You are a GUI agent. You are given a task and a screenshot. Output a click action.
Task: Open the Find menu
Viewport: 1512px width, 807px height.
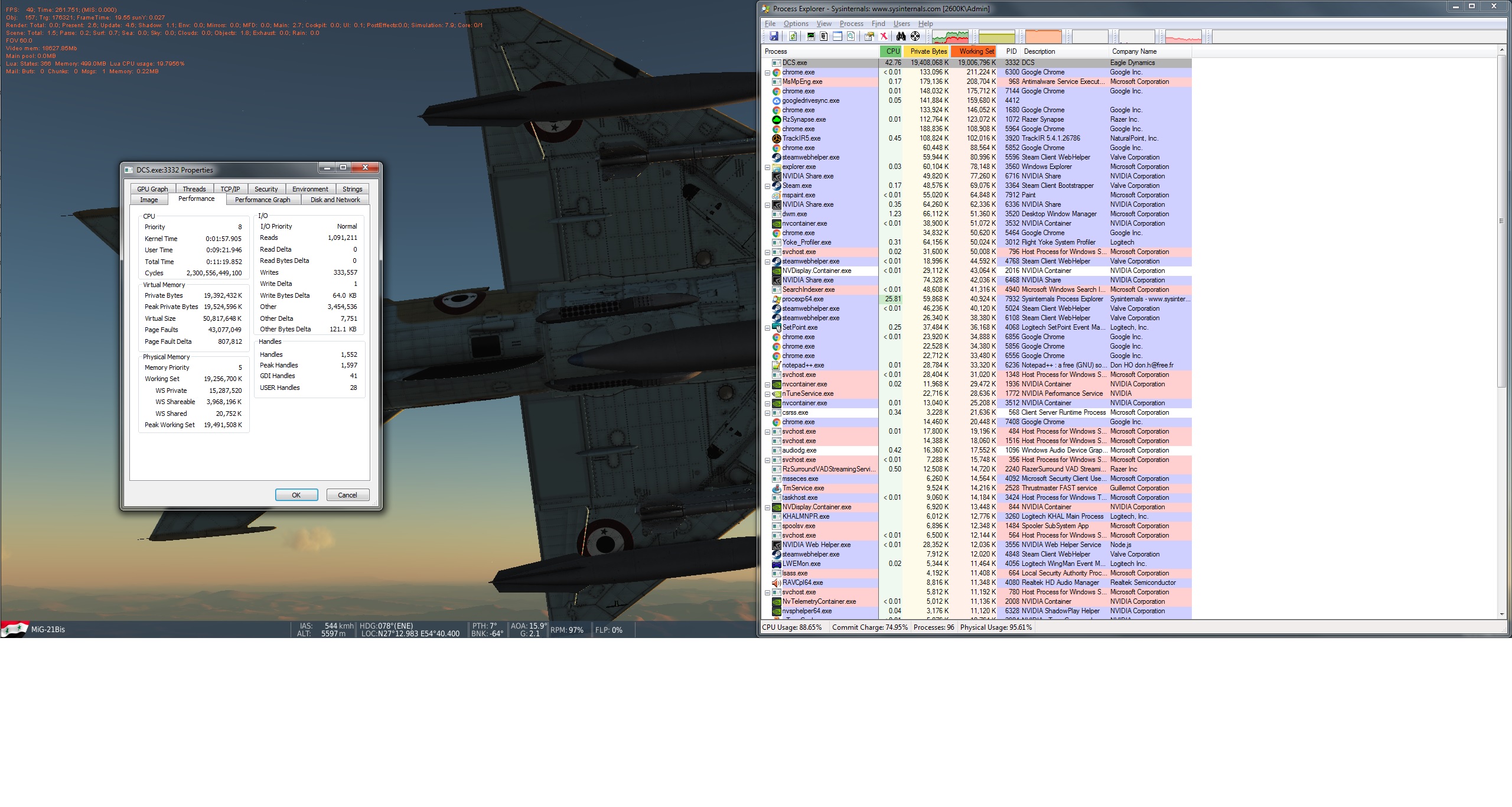point(878,24)
